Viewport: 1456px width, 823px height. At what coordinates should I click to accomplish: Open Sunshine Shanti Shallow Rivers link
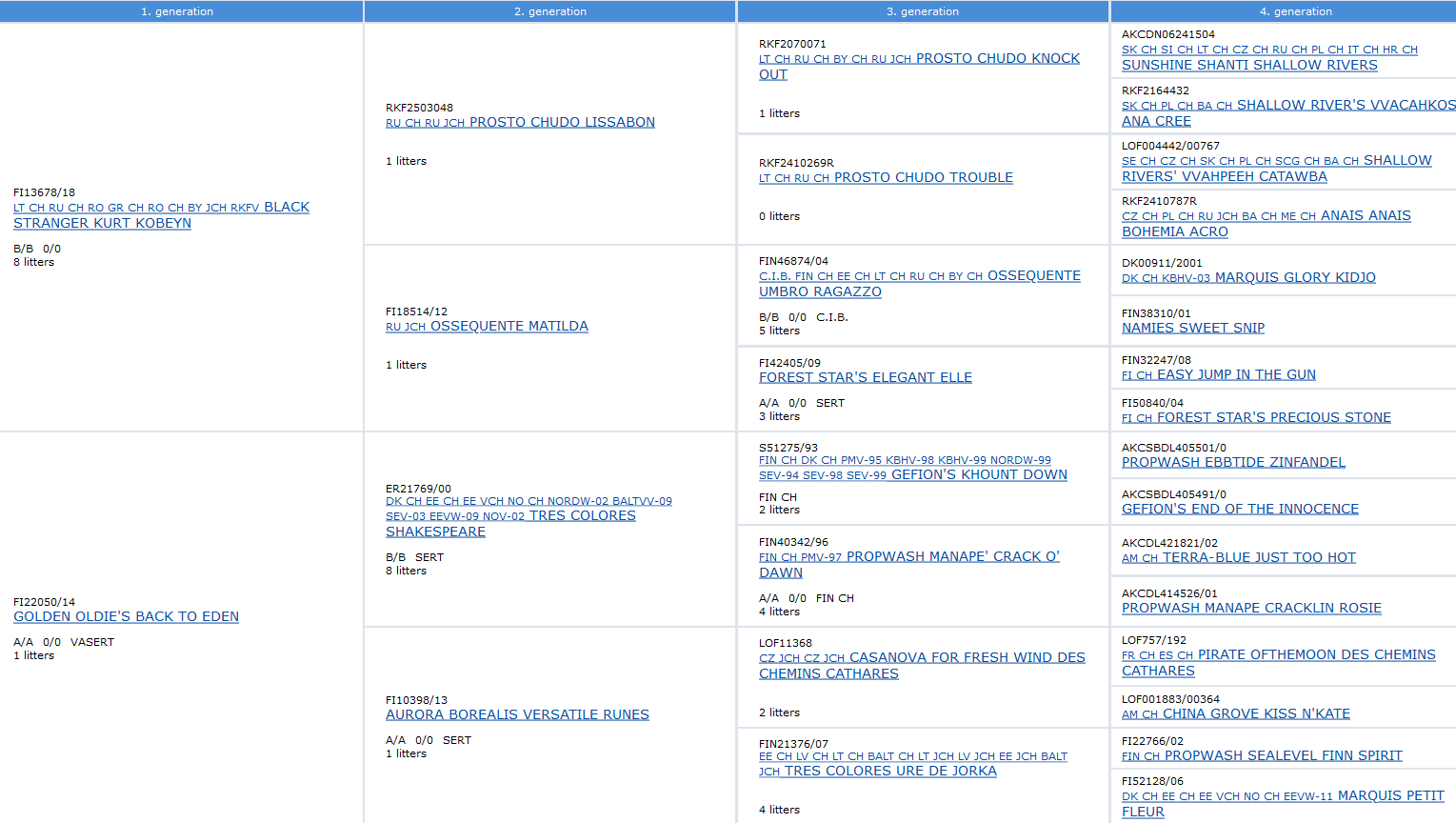click(x=1248, y=65)
